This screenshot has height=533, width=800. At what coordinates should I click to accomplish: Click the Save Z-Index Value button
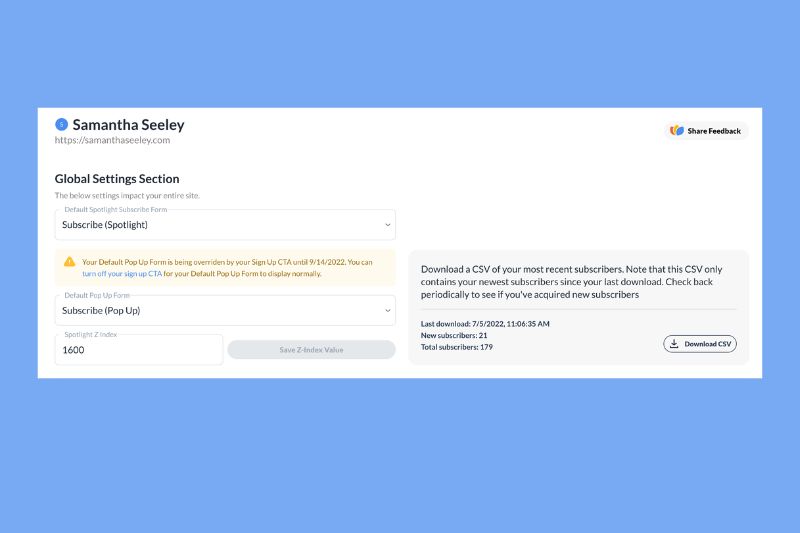[x=311, y=350]
